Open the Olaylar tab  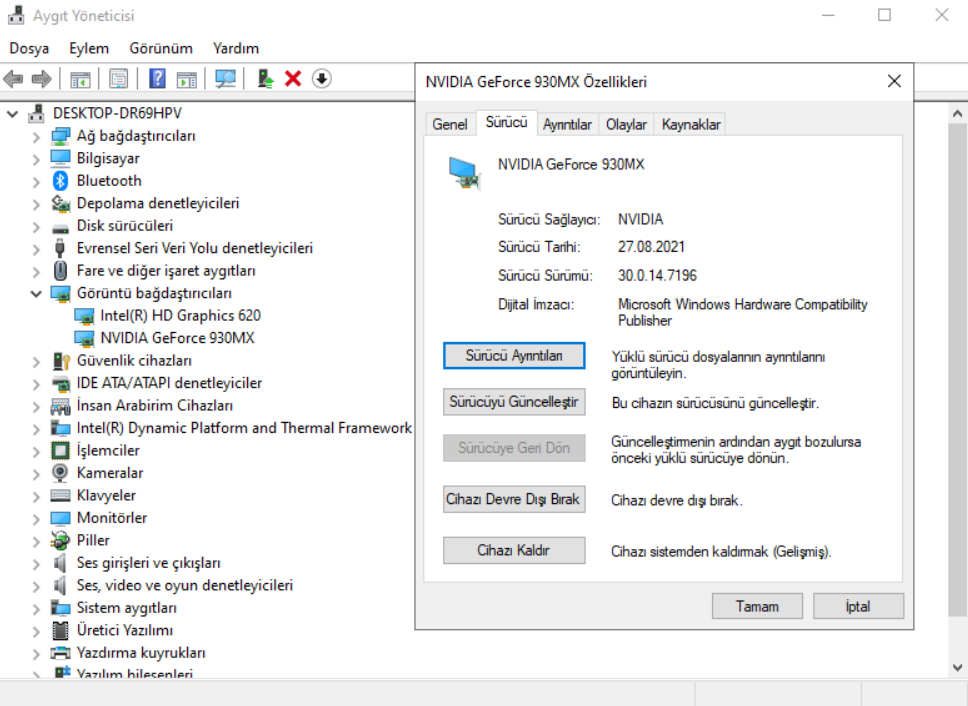[626, 124]
